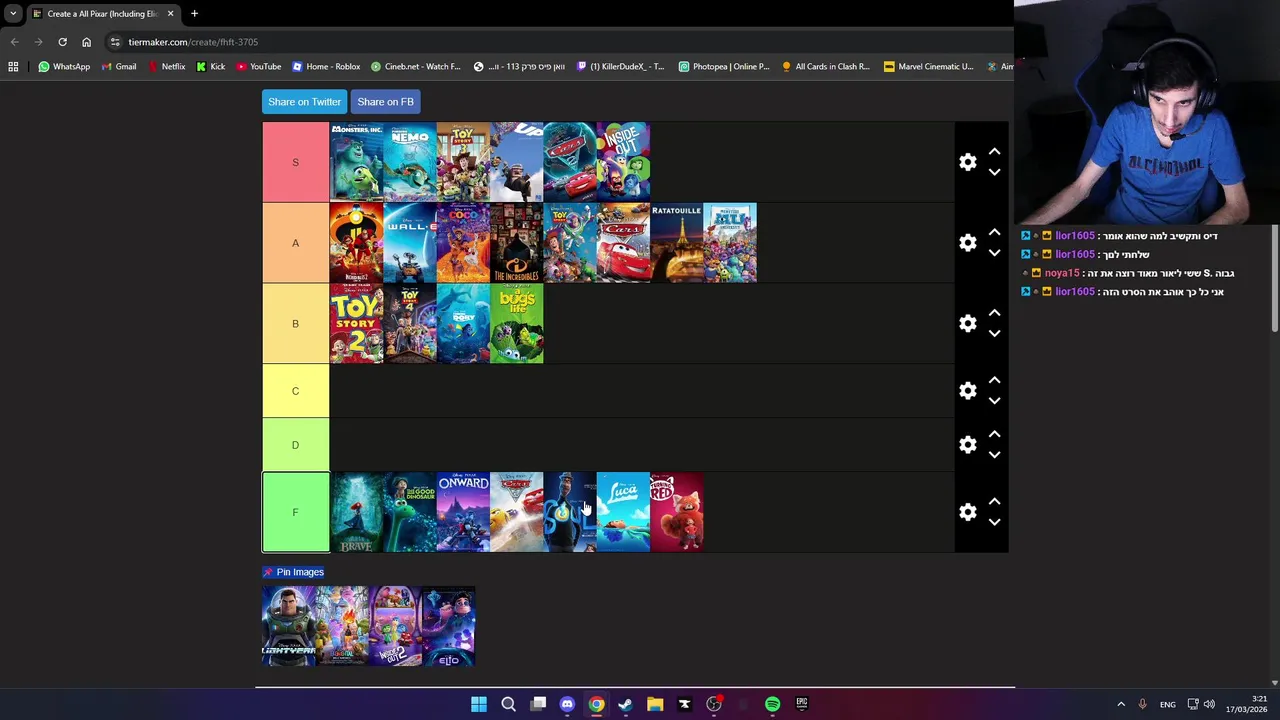Screen dimensions: 1280x720
Task: Go to browser home page
Action: (86, 42)
